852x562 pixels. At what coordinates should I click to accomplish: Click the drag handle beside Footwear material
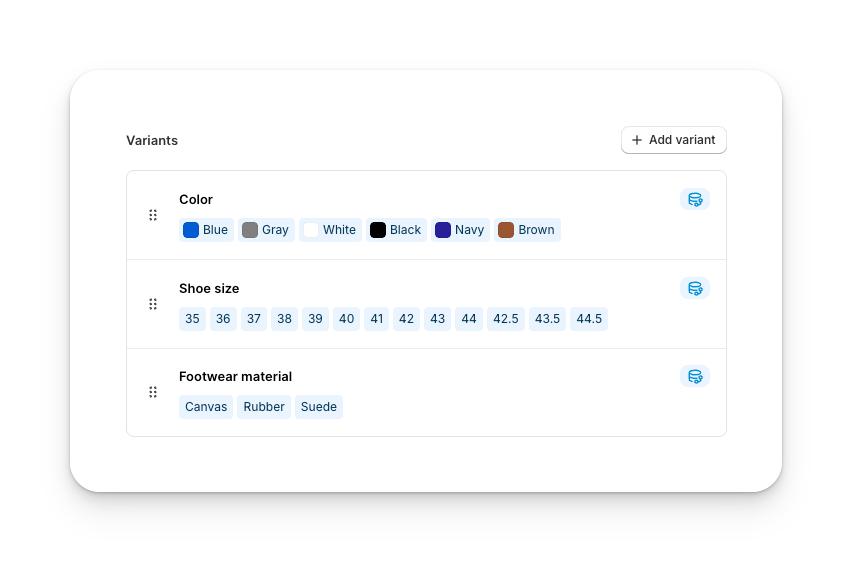pyautogui.click(x=153, y=392)
